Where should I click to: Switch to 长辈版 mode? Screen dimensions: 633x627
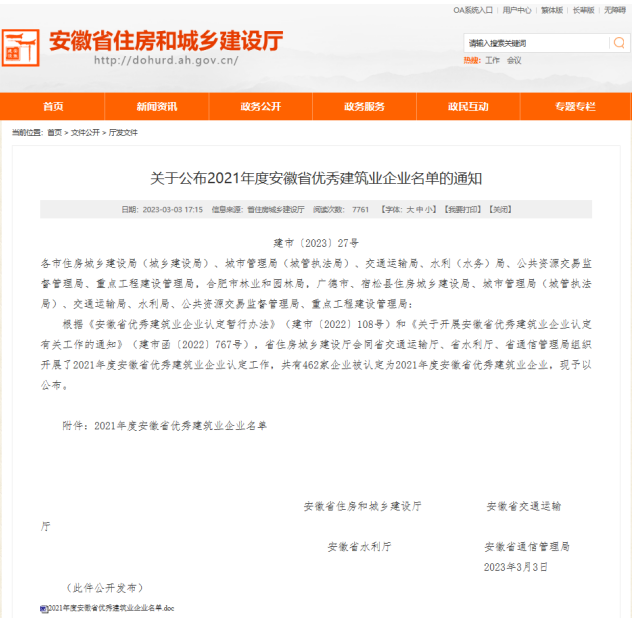point(584,10)
